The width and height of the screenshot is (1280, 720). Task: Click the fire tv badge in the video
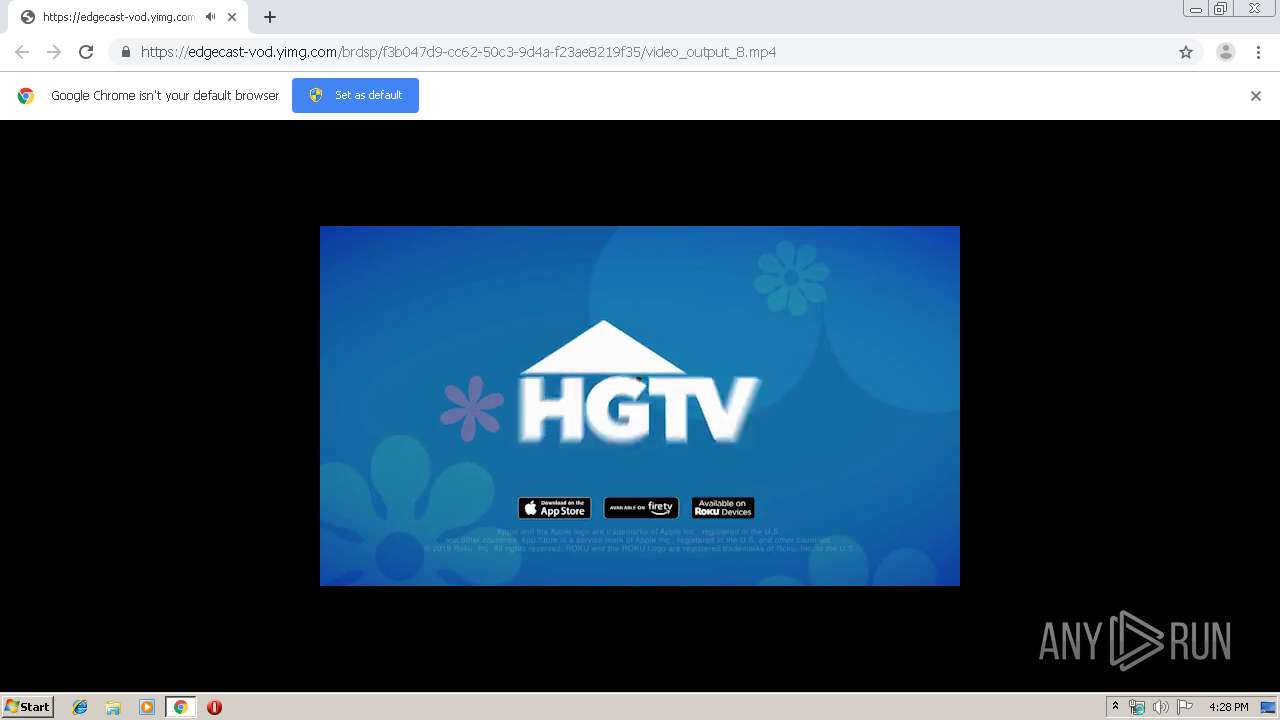[x=641, y=508]
